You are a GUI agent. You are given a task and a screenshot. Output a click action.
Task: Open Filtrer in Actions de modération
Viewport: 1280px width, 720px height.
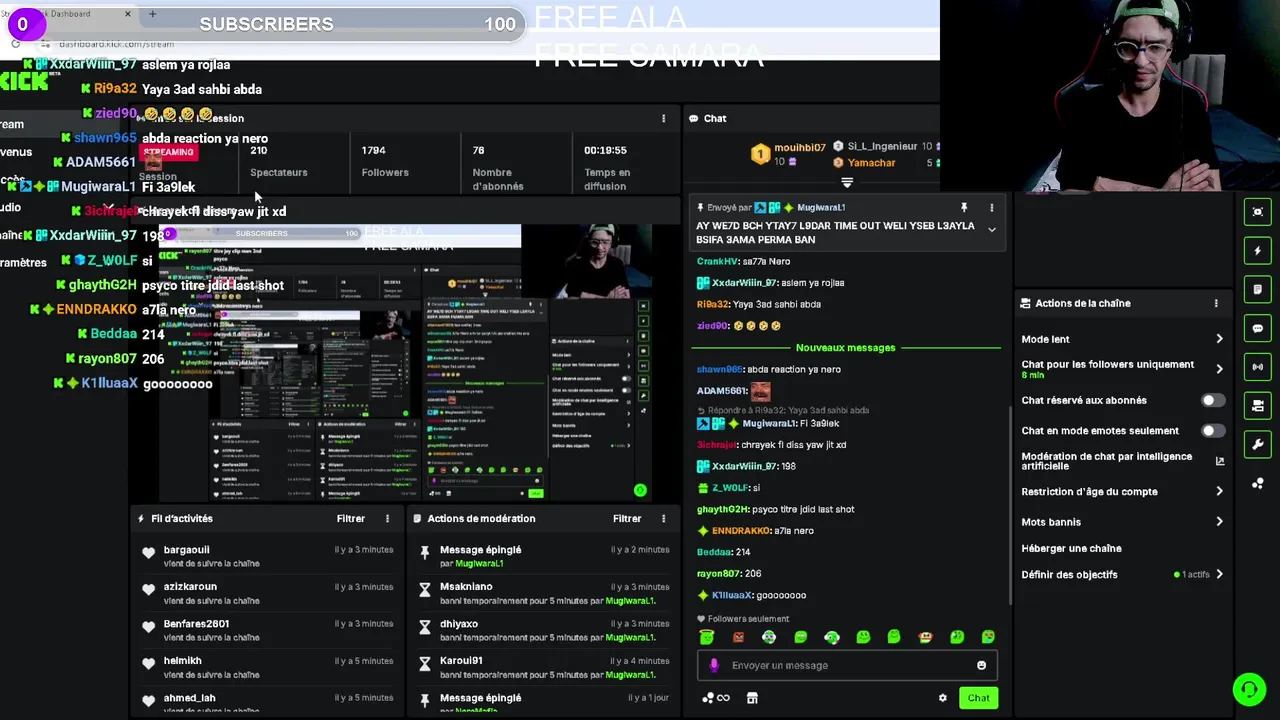coord(627,518)
